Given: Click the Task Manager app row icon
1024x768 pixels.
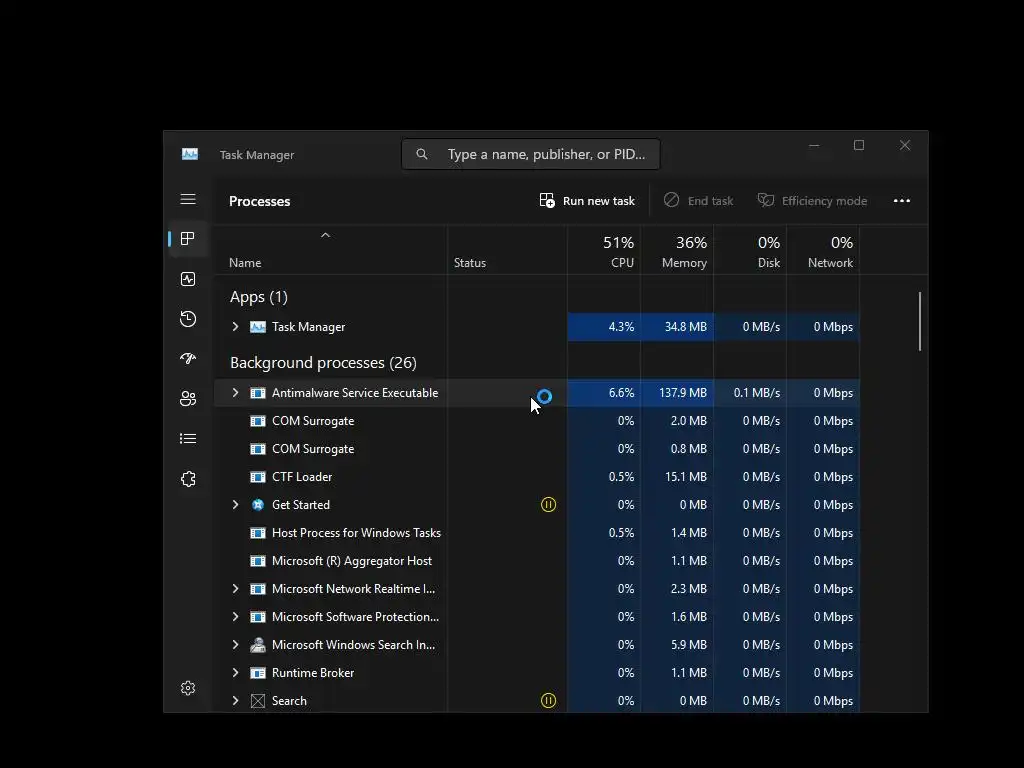Looking at the screenshot, I should (x=258, y=327).
